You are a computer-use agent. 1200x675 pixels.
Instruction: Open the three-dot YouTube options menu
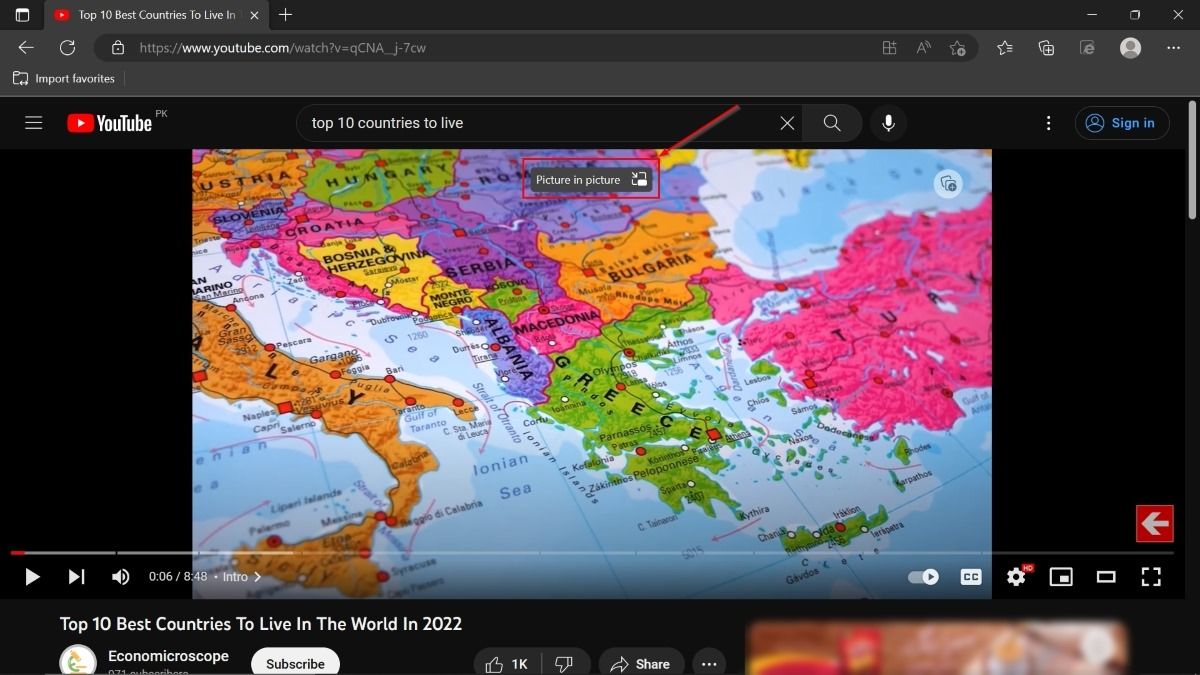1048,122
